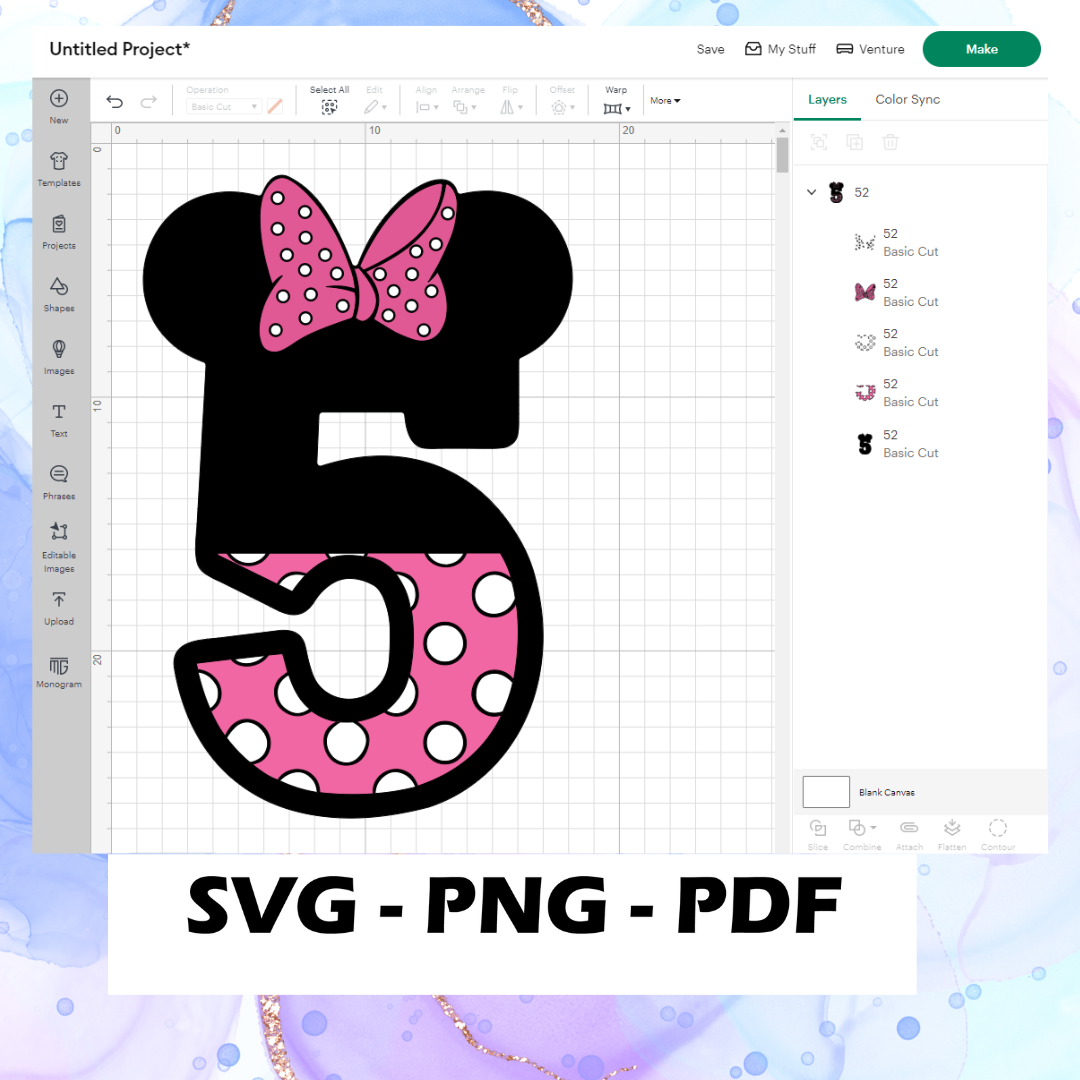Click the Blank Canvas swatch

[826, 792]
